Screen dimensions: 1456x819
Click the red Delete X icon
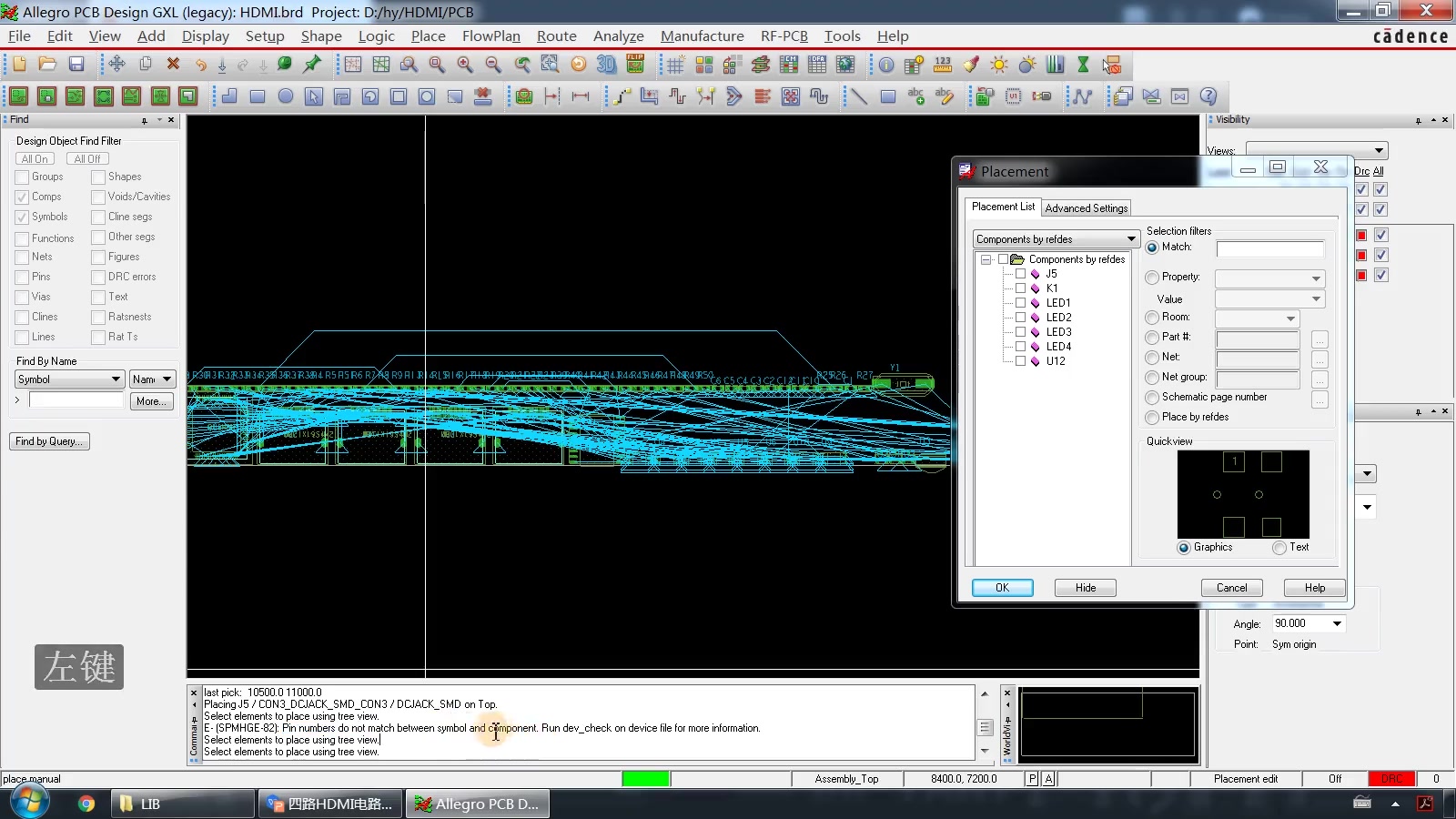click(173, 65)
